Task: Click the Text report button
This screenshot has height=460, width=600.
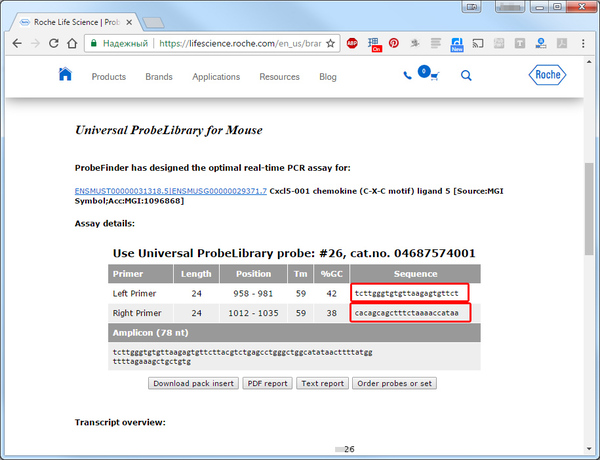Action: pos(322,383)
